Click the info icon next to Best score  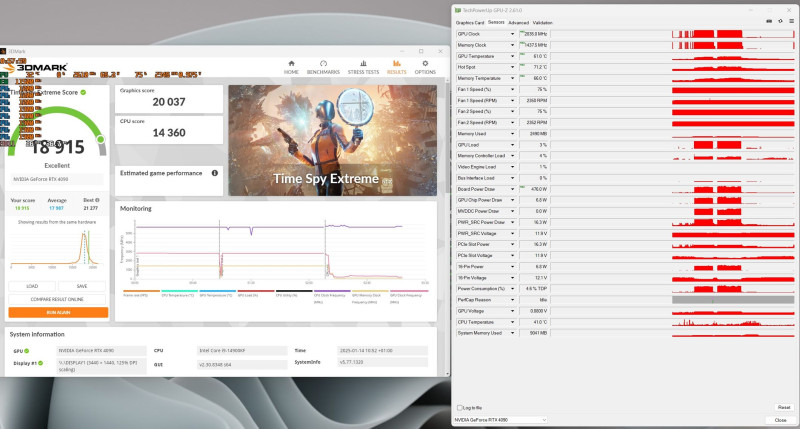tap(97, 200)
